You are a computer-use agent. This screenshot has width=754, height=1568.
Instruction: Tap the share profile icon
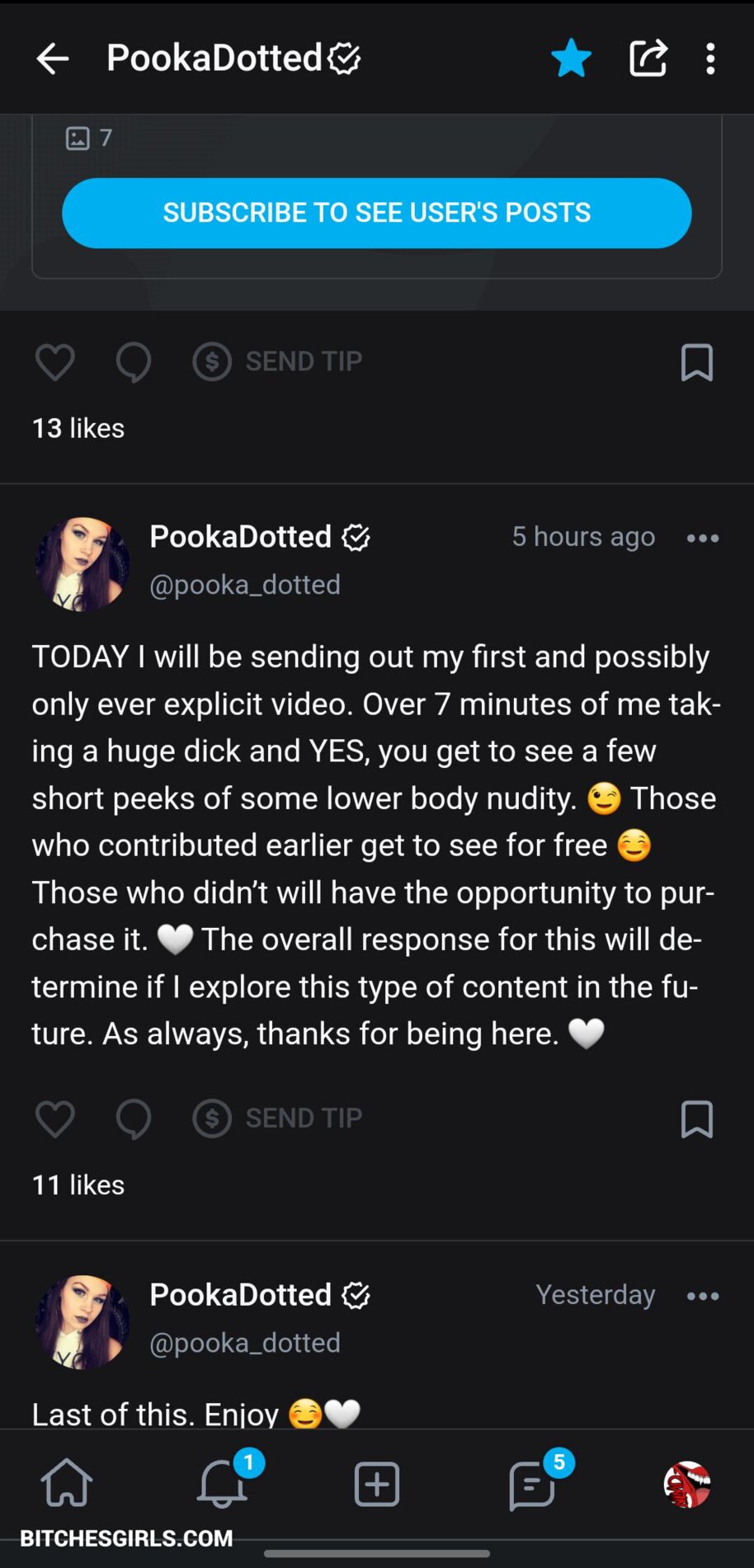tap(648, 59)
